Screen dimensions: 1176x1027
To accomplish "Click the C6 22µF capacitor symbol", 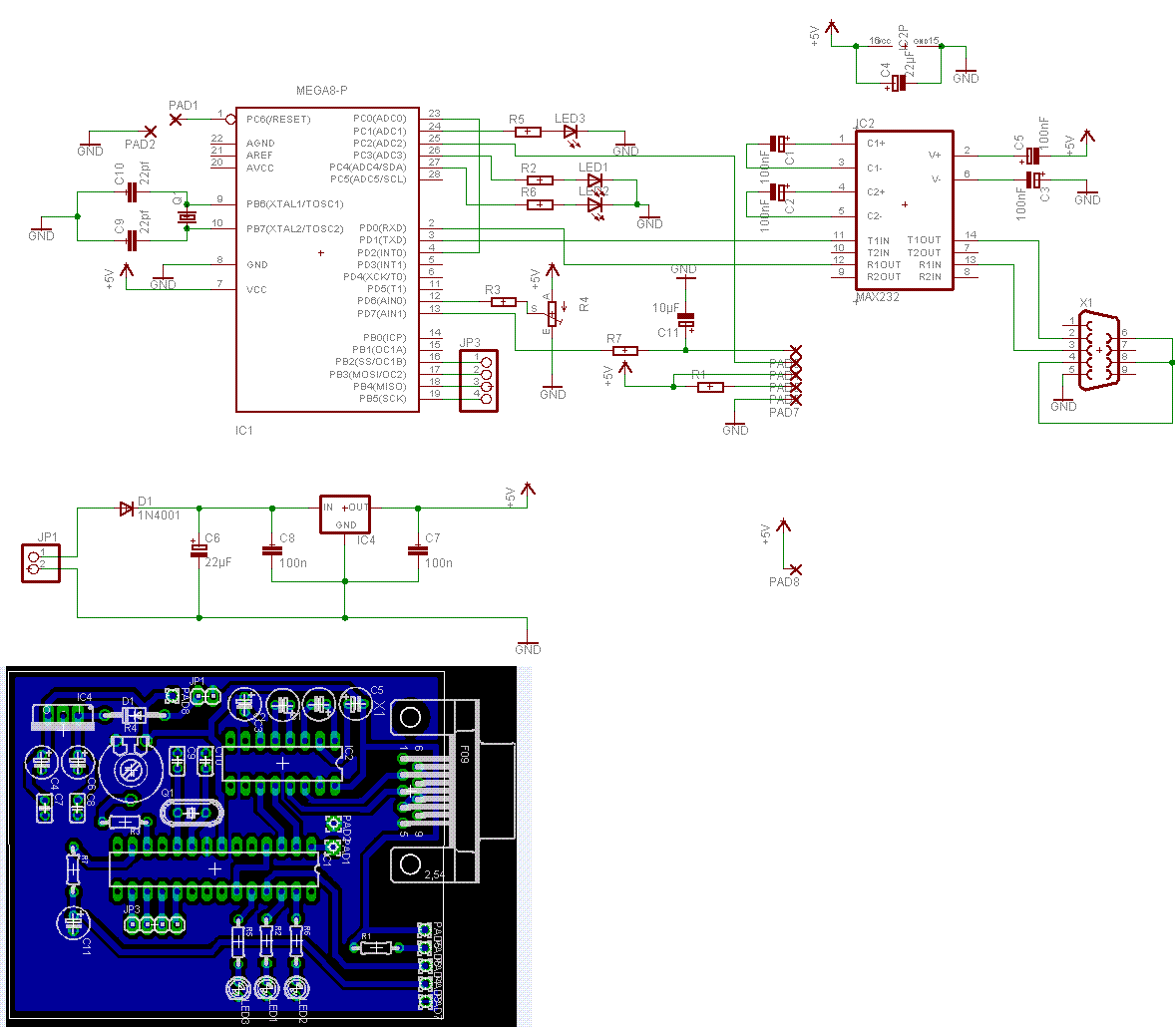I will (x=198, y=550).
